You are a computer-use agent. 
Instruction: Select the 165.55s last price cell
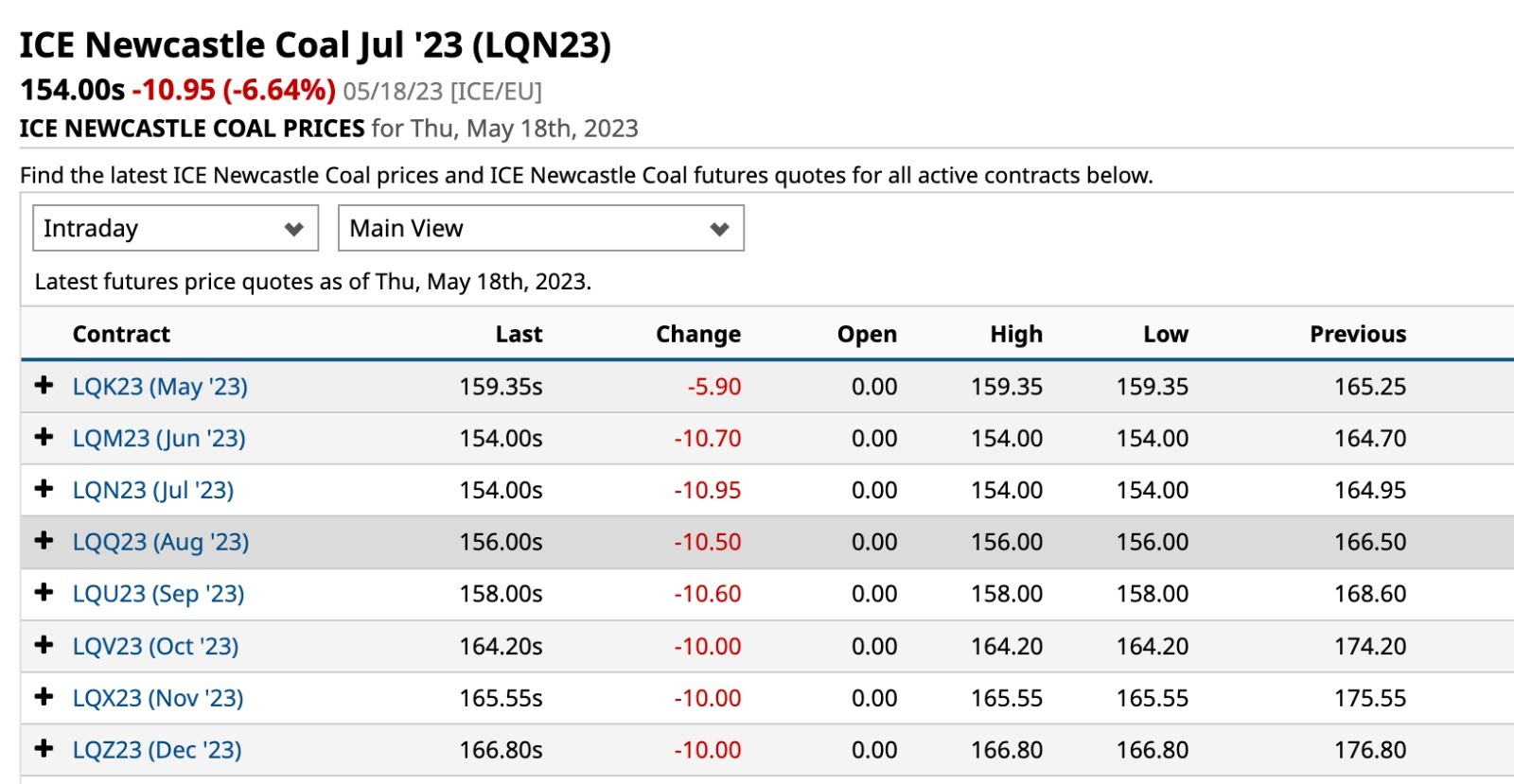click(502, 699)
